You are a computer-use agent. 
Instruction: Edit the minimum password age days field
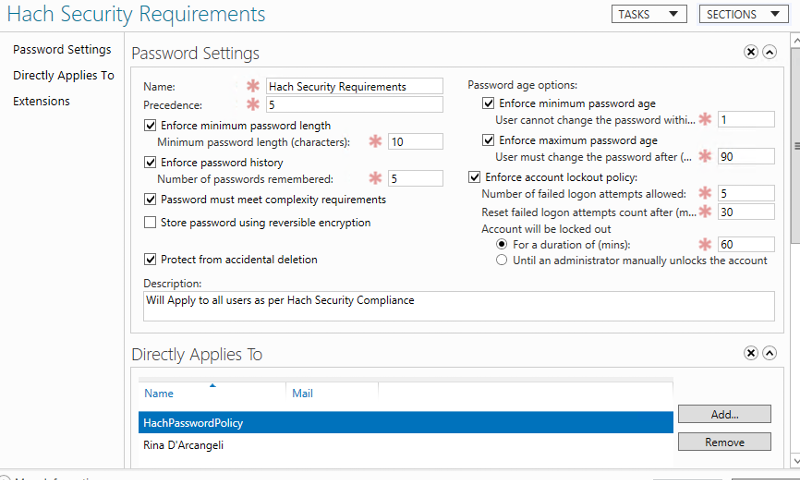tap(746, 119)
